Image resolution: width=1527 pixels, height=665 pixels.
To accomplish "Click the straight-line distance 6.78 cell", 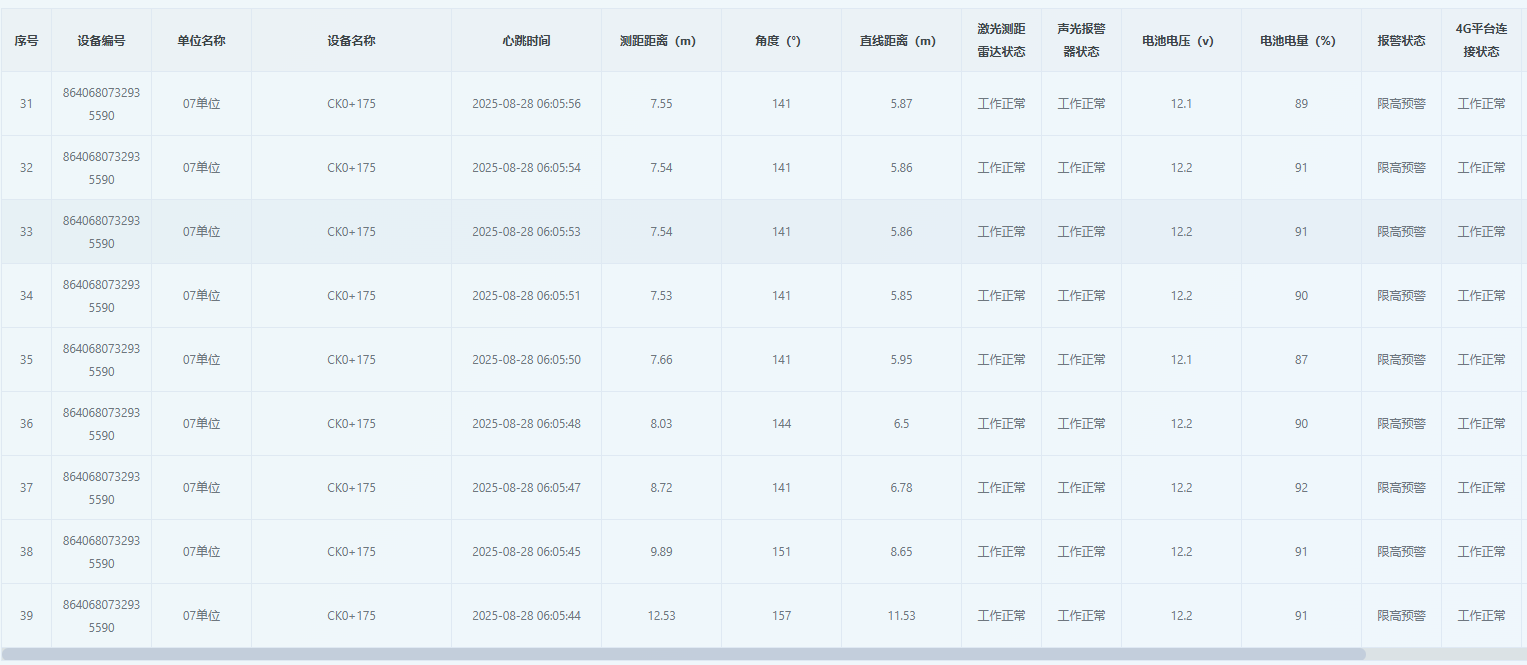I will coord(901,488).
